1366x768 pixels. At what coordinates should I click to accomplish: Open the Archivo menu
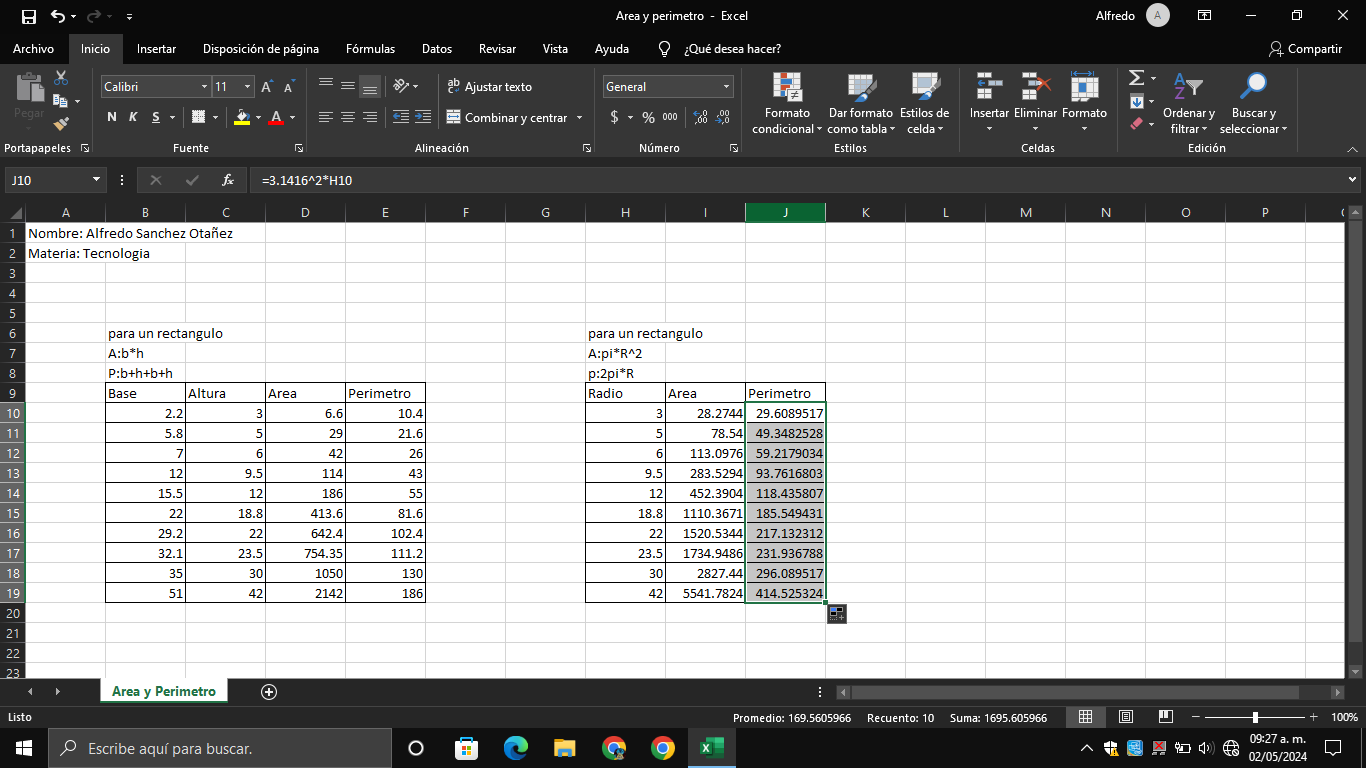pos(33,48)
